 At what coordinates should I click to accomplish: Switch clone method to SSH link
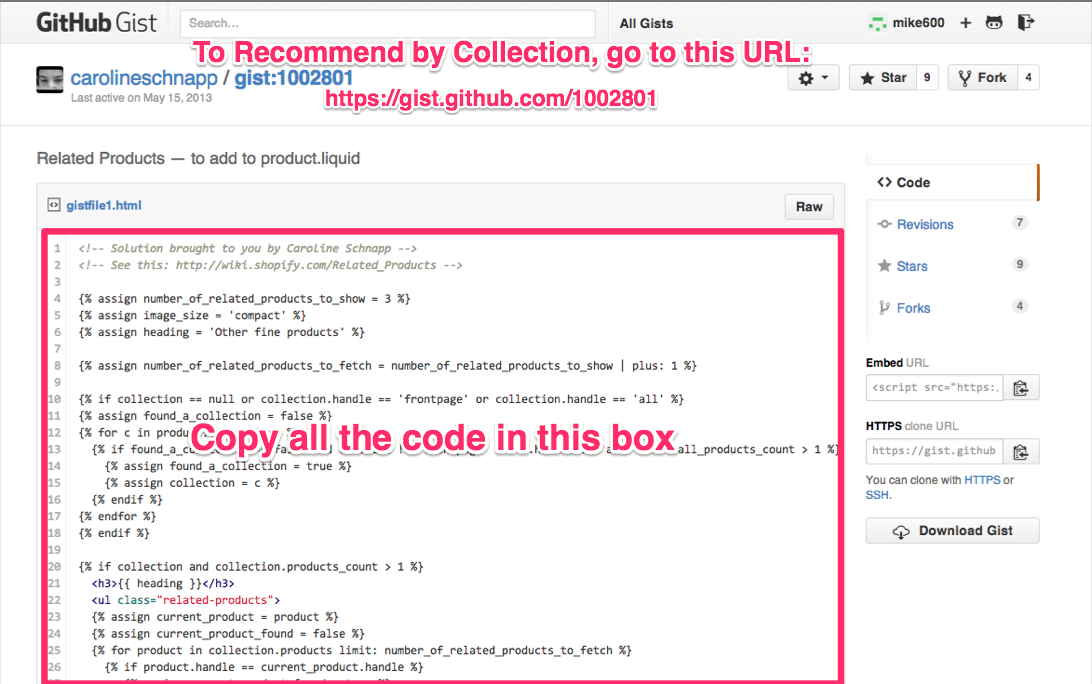point(878,495)
